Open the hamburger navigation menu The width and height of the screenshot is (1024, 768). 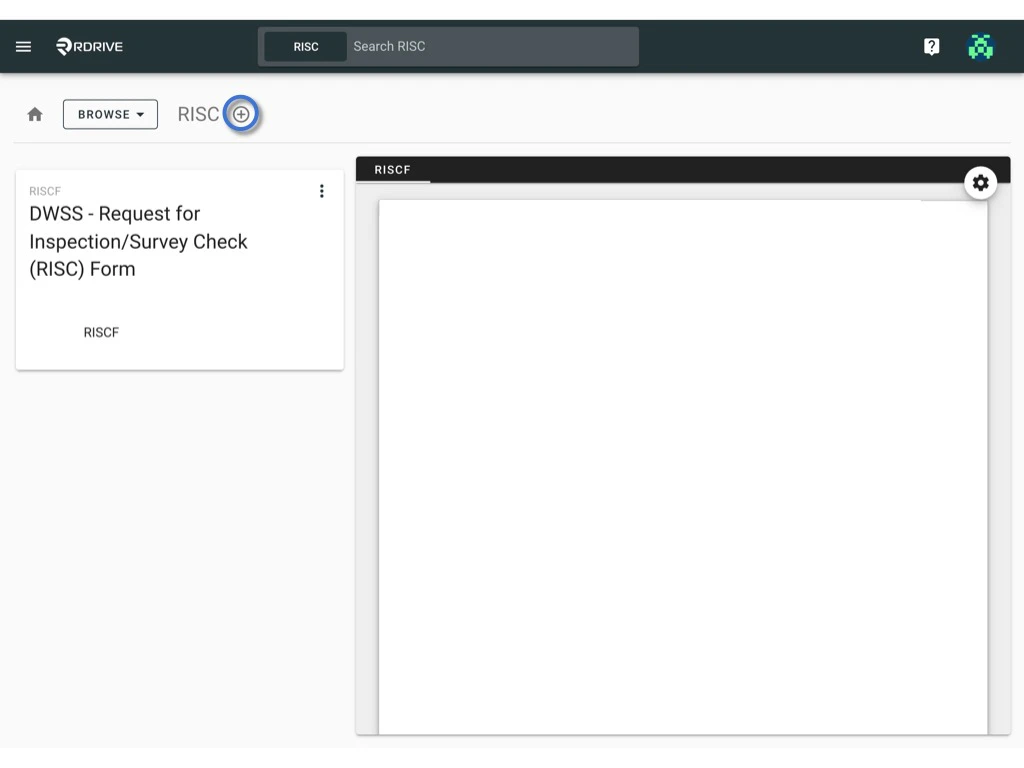[23, 46]
